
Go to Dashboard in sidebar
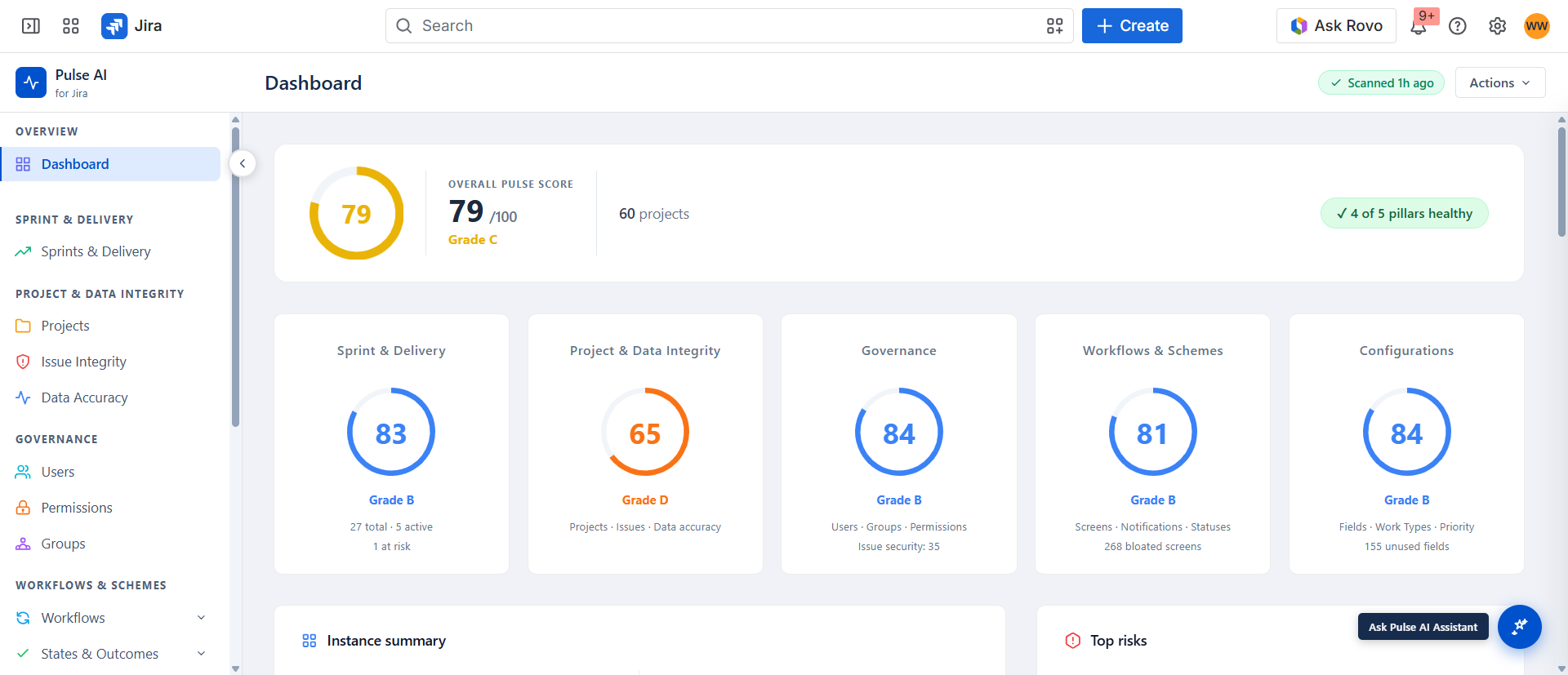110,164
